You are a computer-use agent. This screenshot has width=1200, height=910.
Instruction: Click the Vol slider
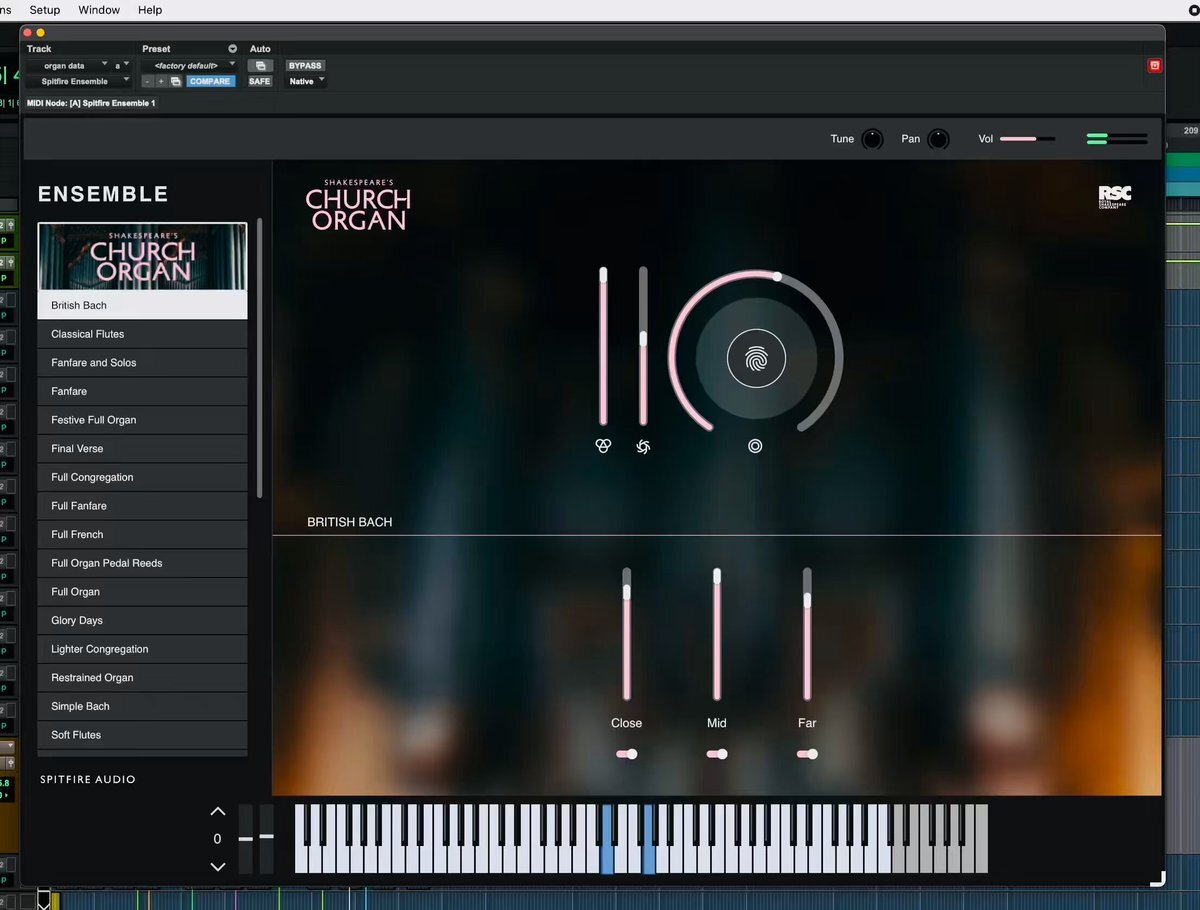(1027, 139)
